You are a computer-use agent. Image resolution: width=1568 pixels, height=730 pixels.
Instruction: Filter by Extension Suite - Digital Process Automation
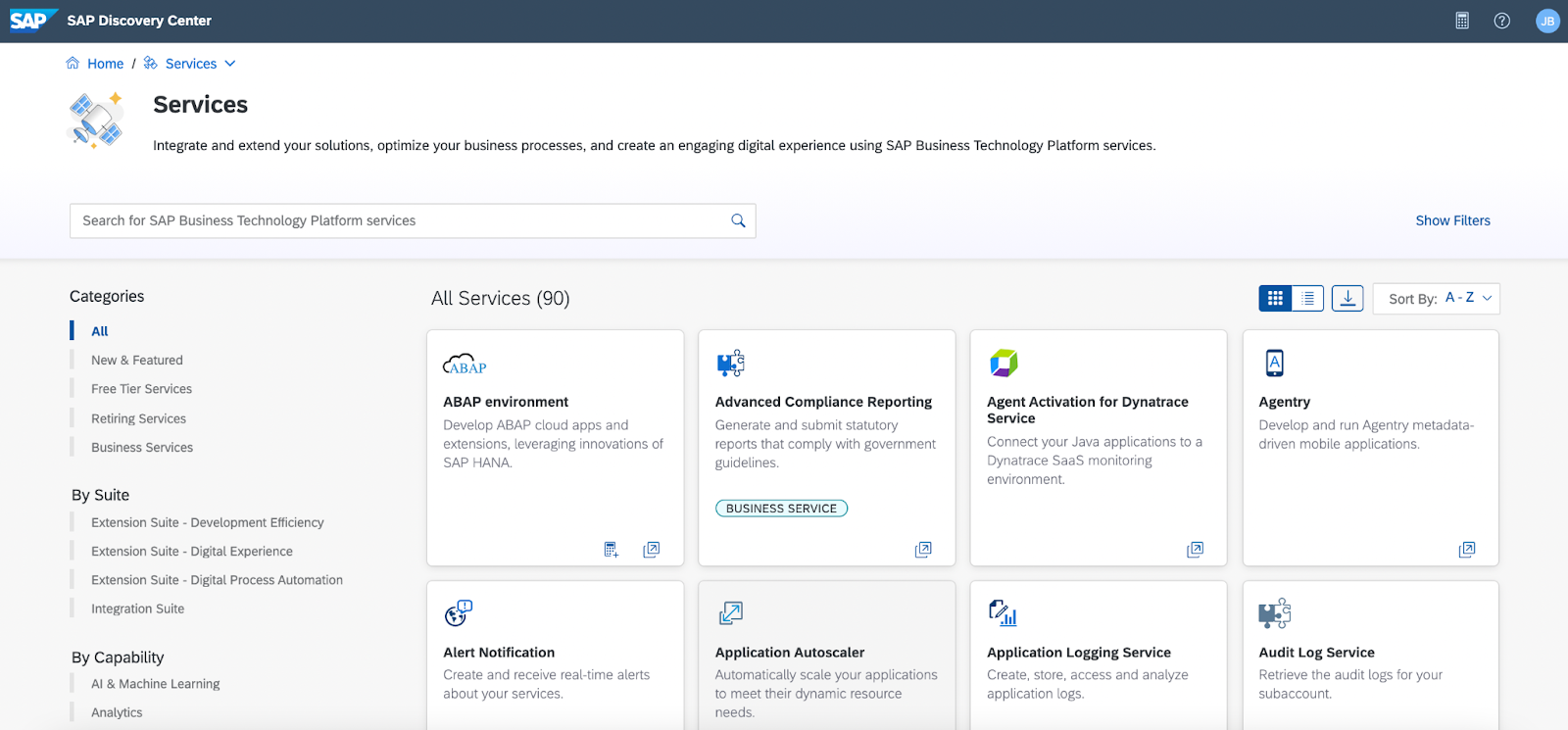coord(218,580)
